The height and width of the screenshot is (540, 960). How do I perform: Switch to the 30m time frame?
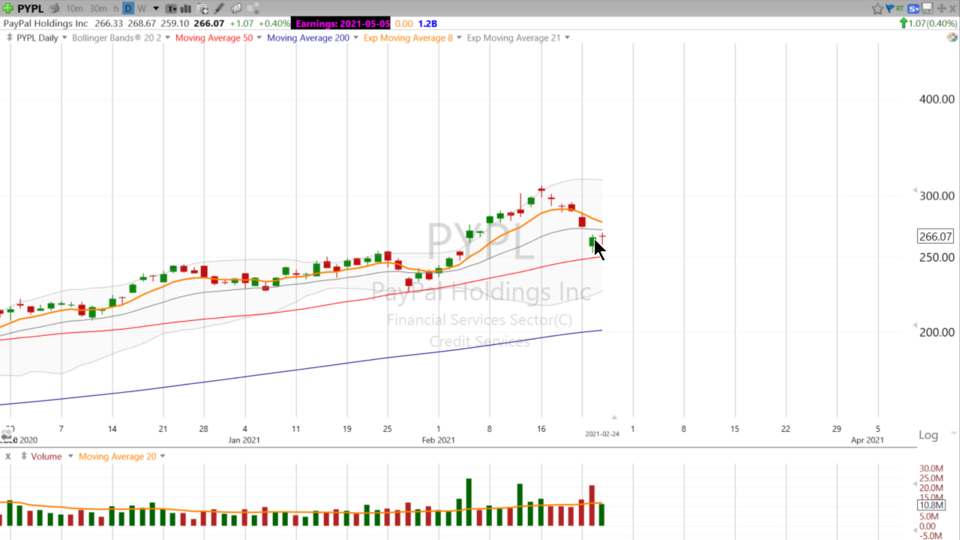point(98,9)
